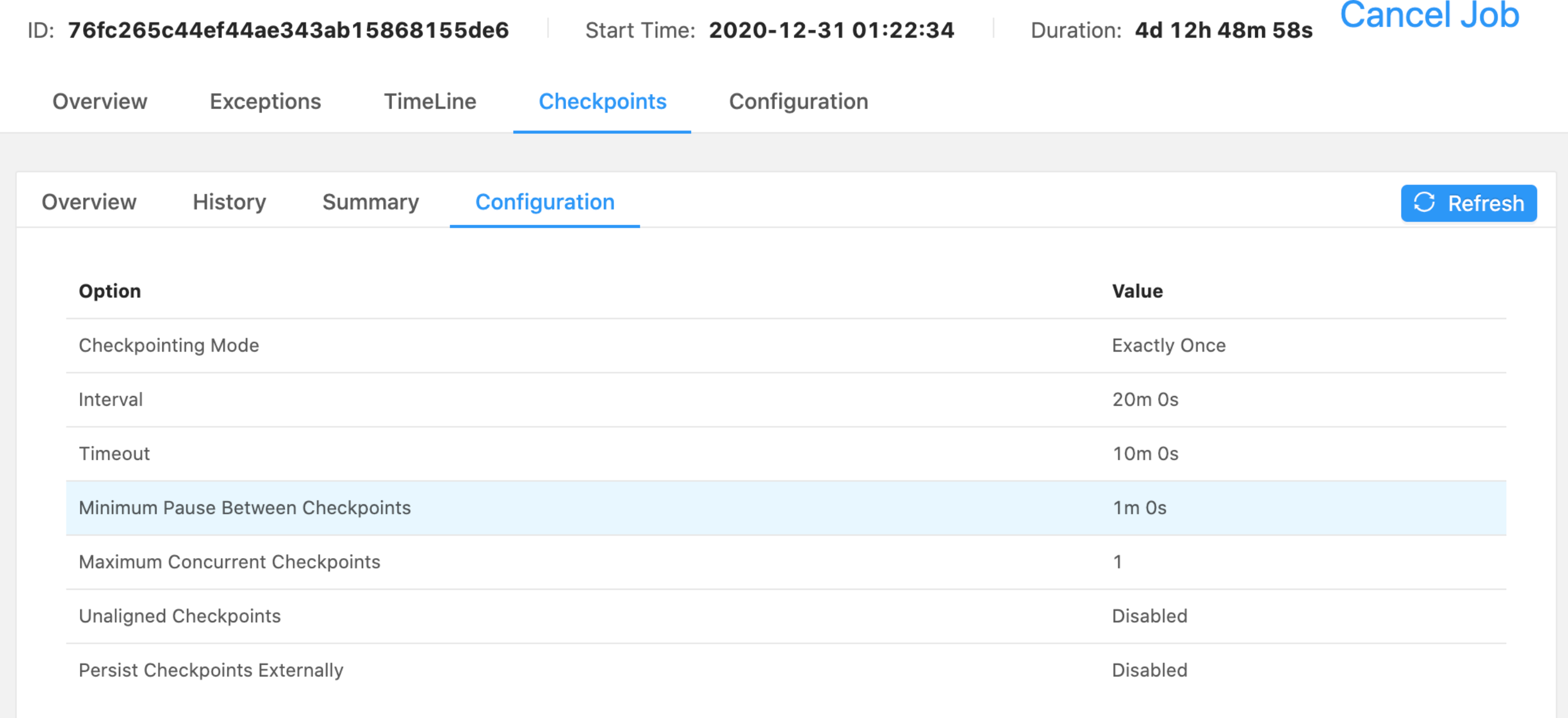The width and height of the screenshot is (1568, 718).
Task: Open the checkpoint Overview sub-tab beside History
Action: point(89,202)
